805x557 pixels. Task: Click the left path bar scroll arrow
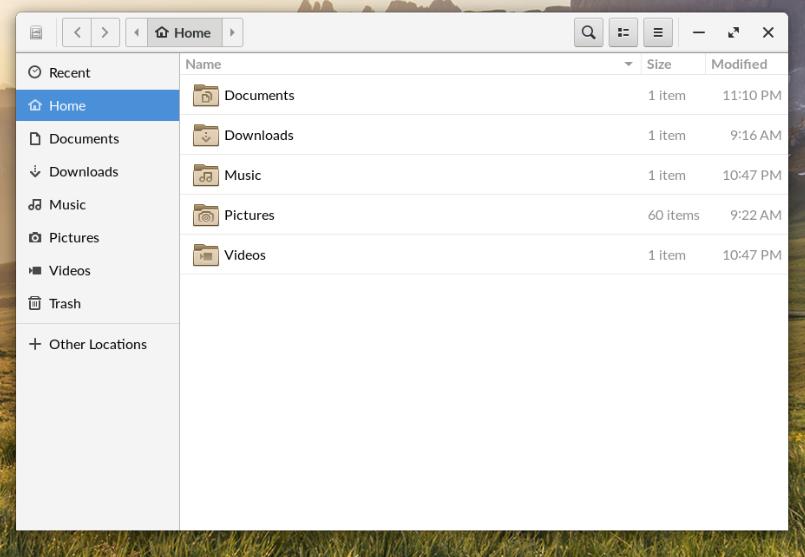click(136, 32)
